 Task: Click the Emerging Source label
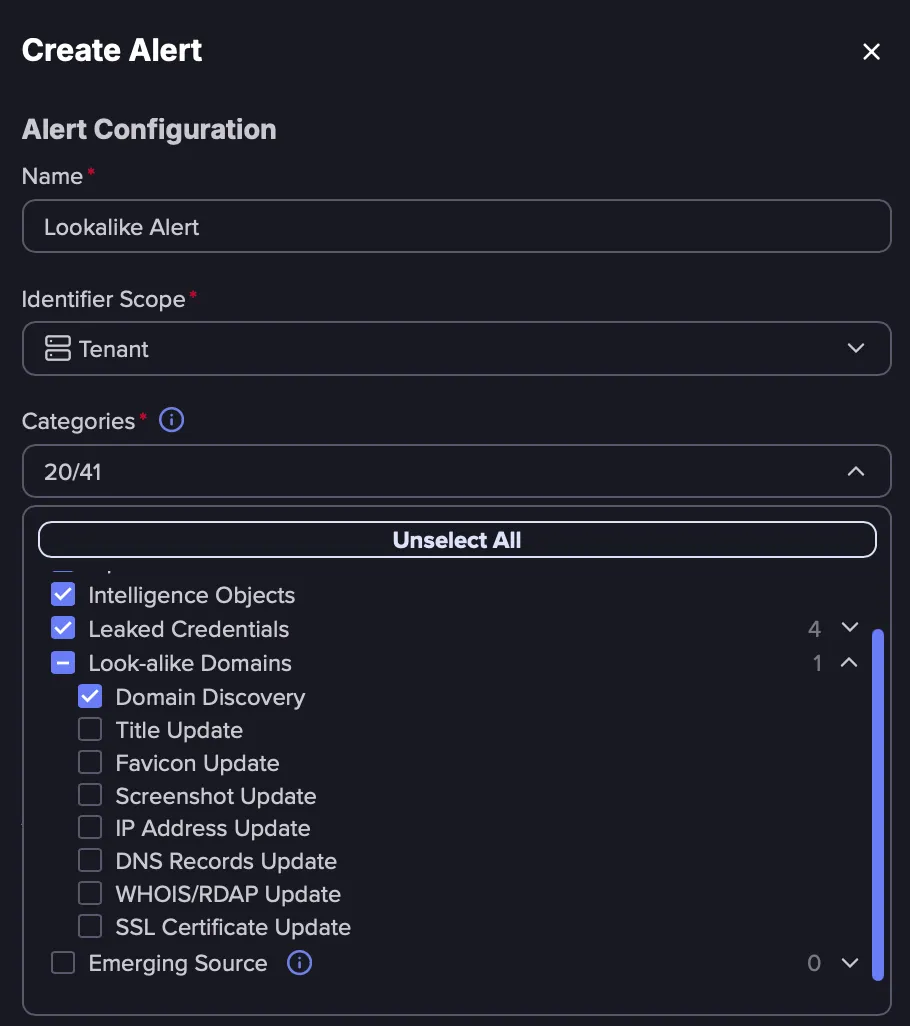(x=178, y=964)
